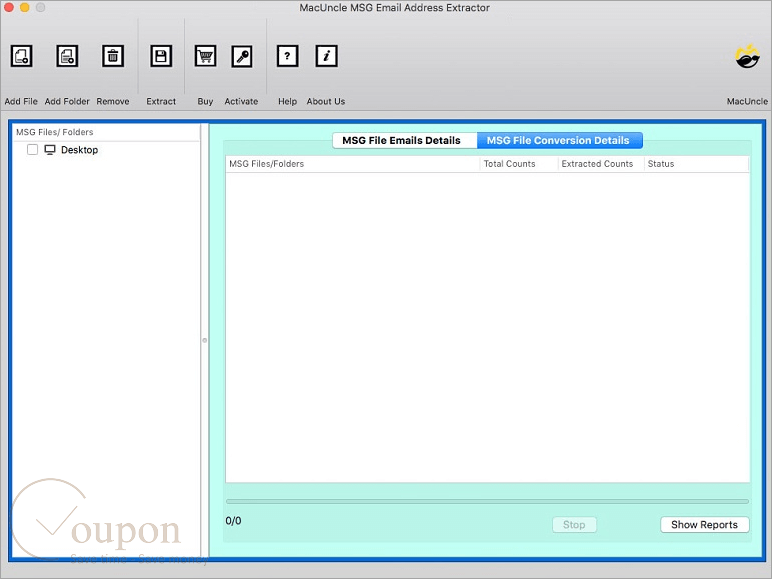Close the window with red button
The height and width of the screenshot is (579, 772).
(8, 7)
